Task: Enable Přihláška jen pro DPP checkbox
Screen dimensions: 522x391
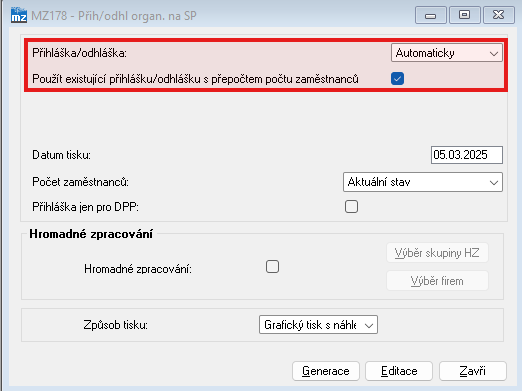Action: [x=351, y=207]
